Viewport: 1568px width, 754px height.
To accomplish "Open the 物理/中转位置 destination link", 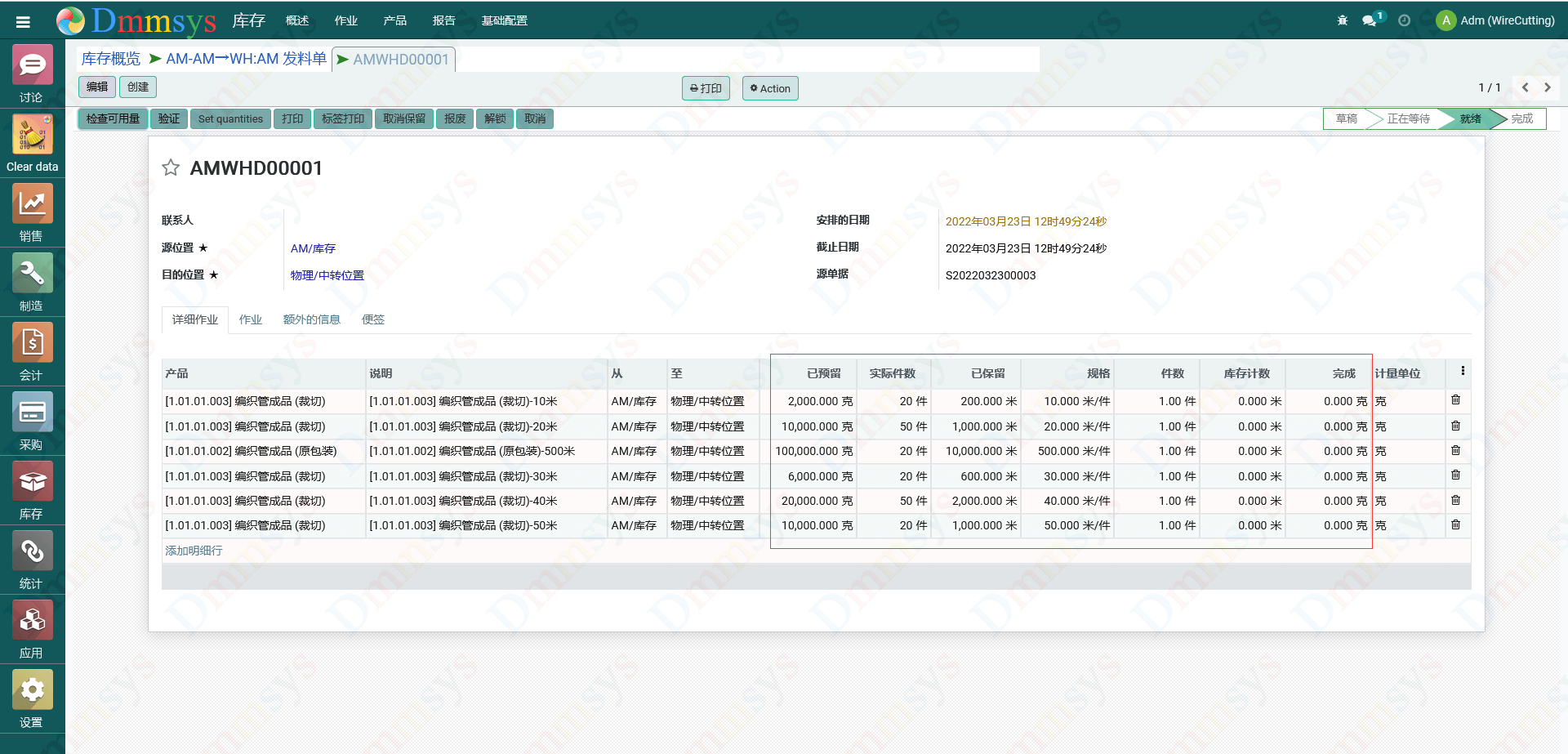I will pos(327,275).
